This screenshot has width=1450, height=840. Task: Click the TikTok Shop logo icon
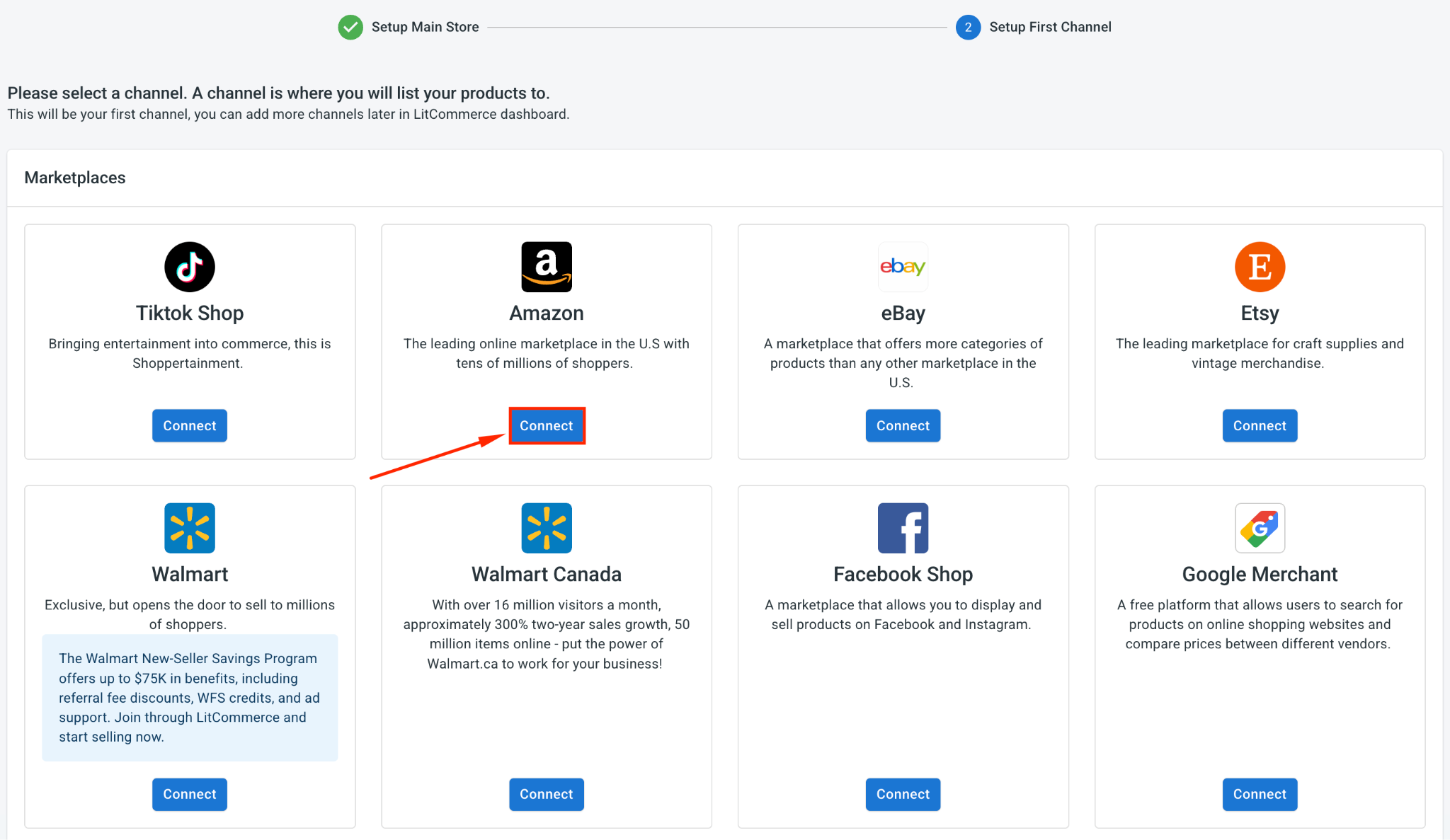[190, 267]
